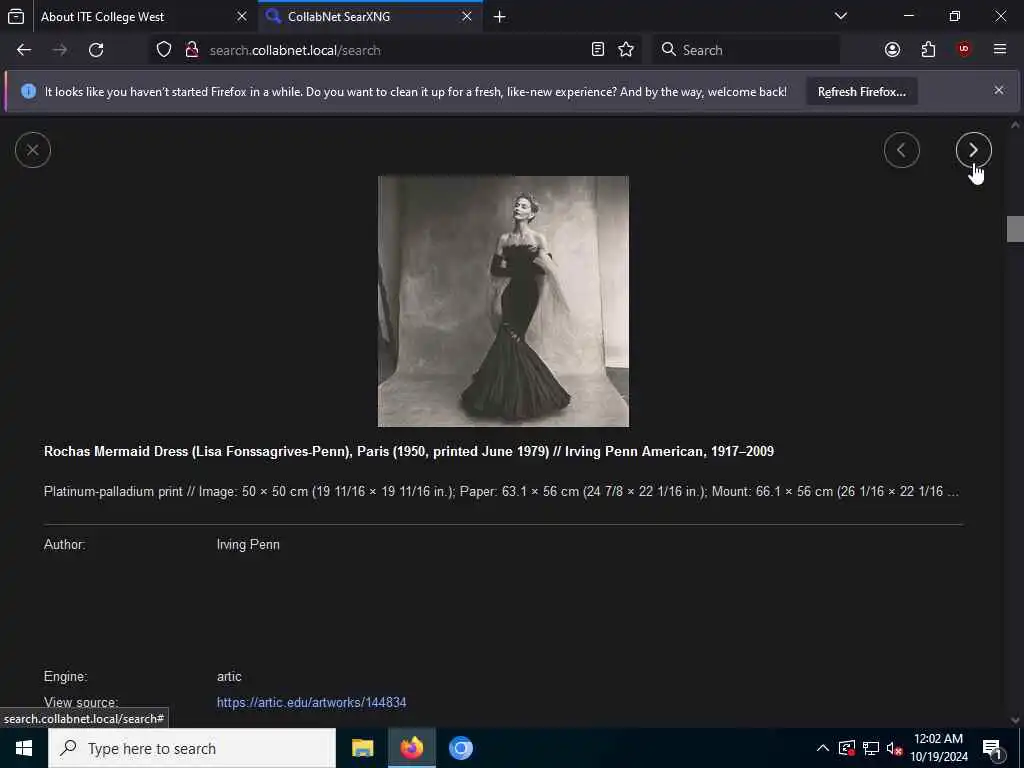Click the Rochas Mermaid Dress title text
Image resolution: width=1024 pixels, height=768 pixels.
click(409, 451)
